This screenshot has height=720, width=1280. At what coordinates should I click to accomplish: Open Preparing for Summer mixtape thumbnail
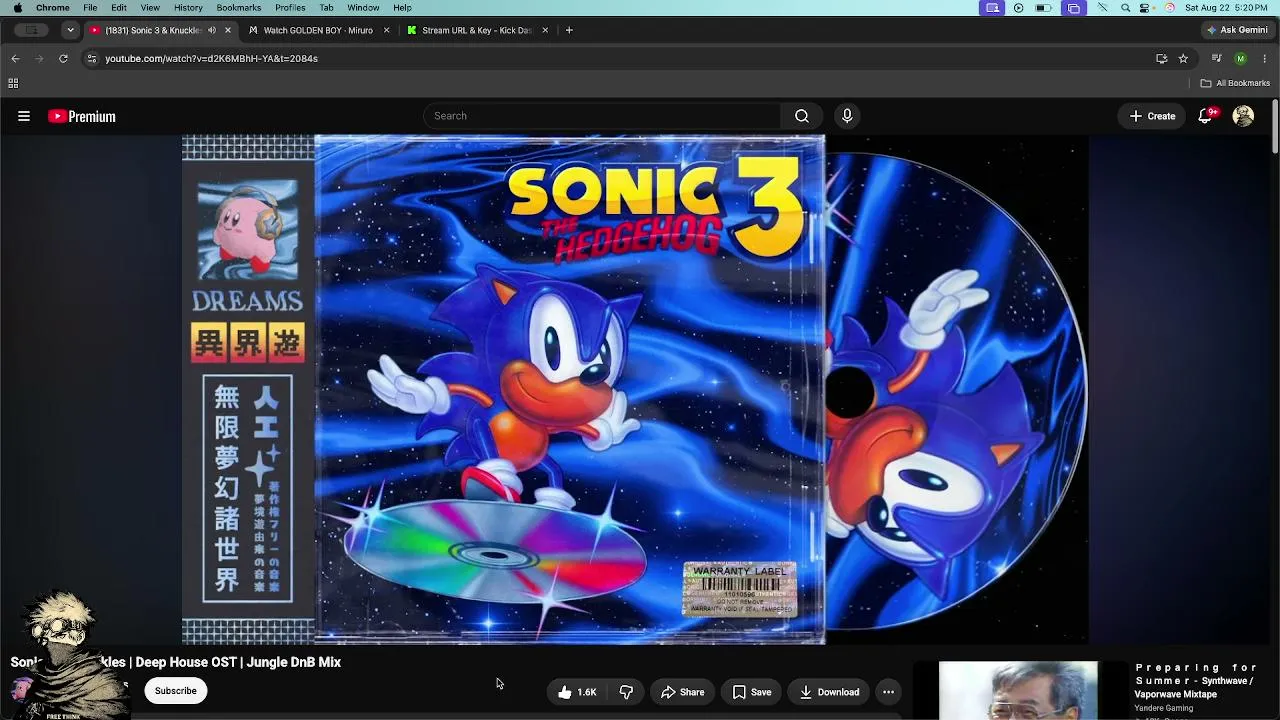click(1018, 690)
